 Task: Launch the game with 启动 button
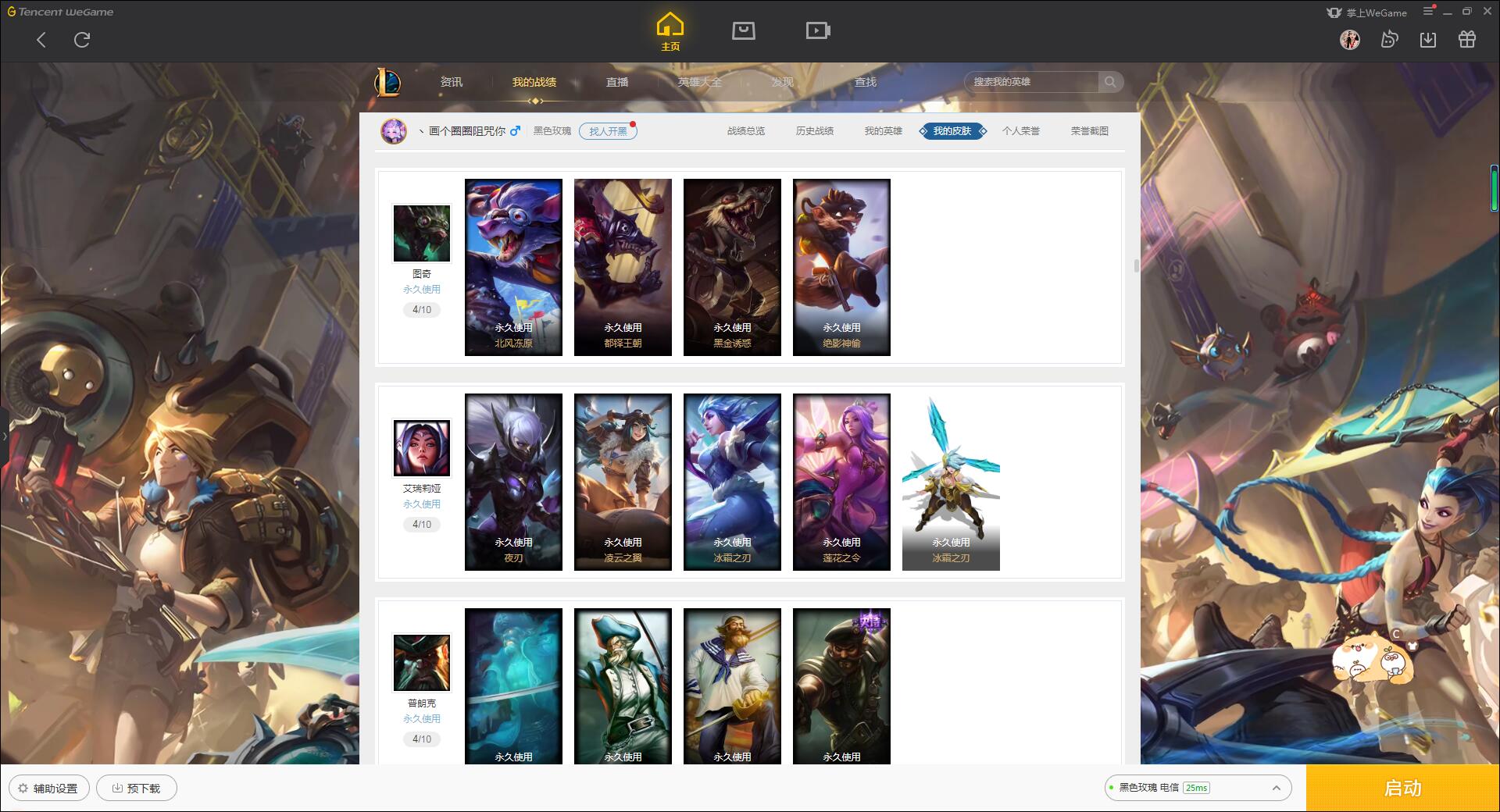click(1402, 788)
